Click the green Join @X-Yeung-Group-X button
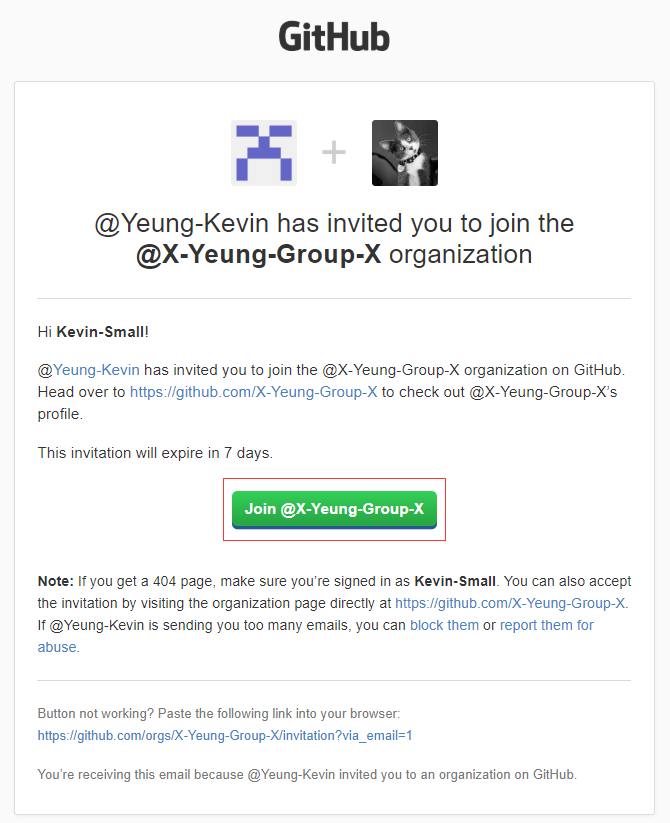This screenshot has height=823, width=670. pyautogui.click(x=334, y=509)
